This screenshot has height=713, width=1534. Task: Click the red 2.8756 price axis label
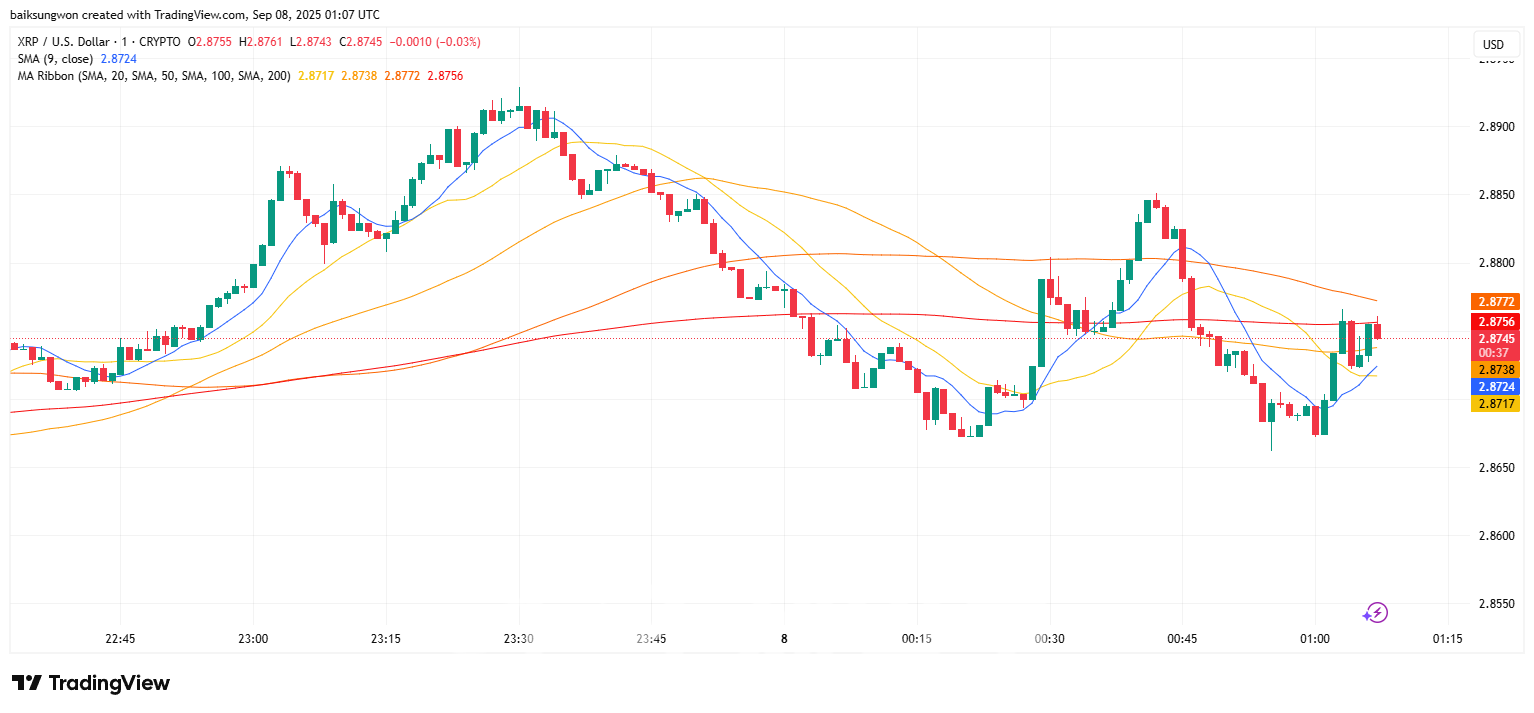tap(1494, 322)
